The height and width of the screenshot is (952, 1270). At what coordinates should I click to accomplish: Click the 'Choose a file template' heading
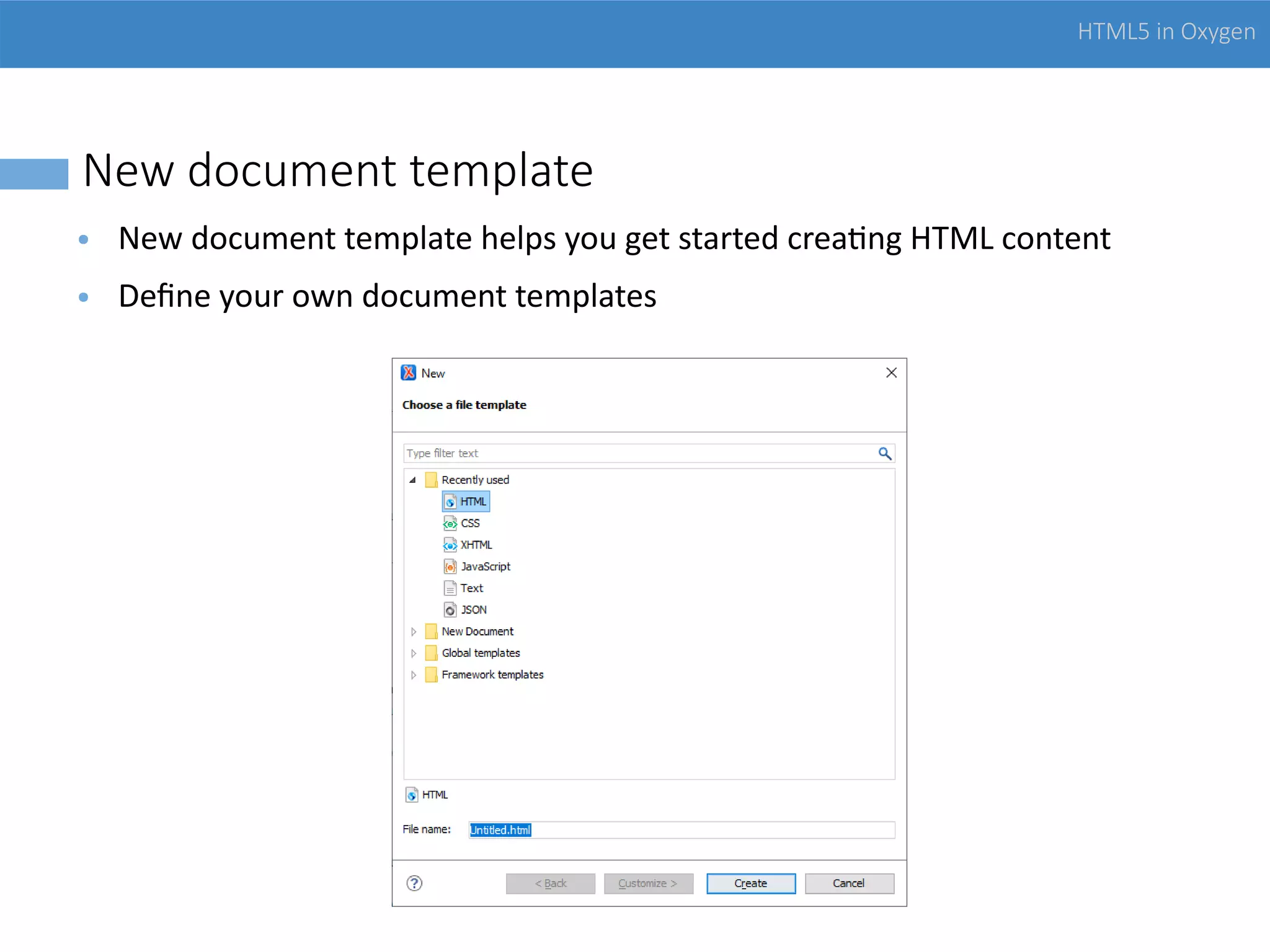(x=464, y=405)
